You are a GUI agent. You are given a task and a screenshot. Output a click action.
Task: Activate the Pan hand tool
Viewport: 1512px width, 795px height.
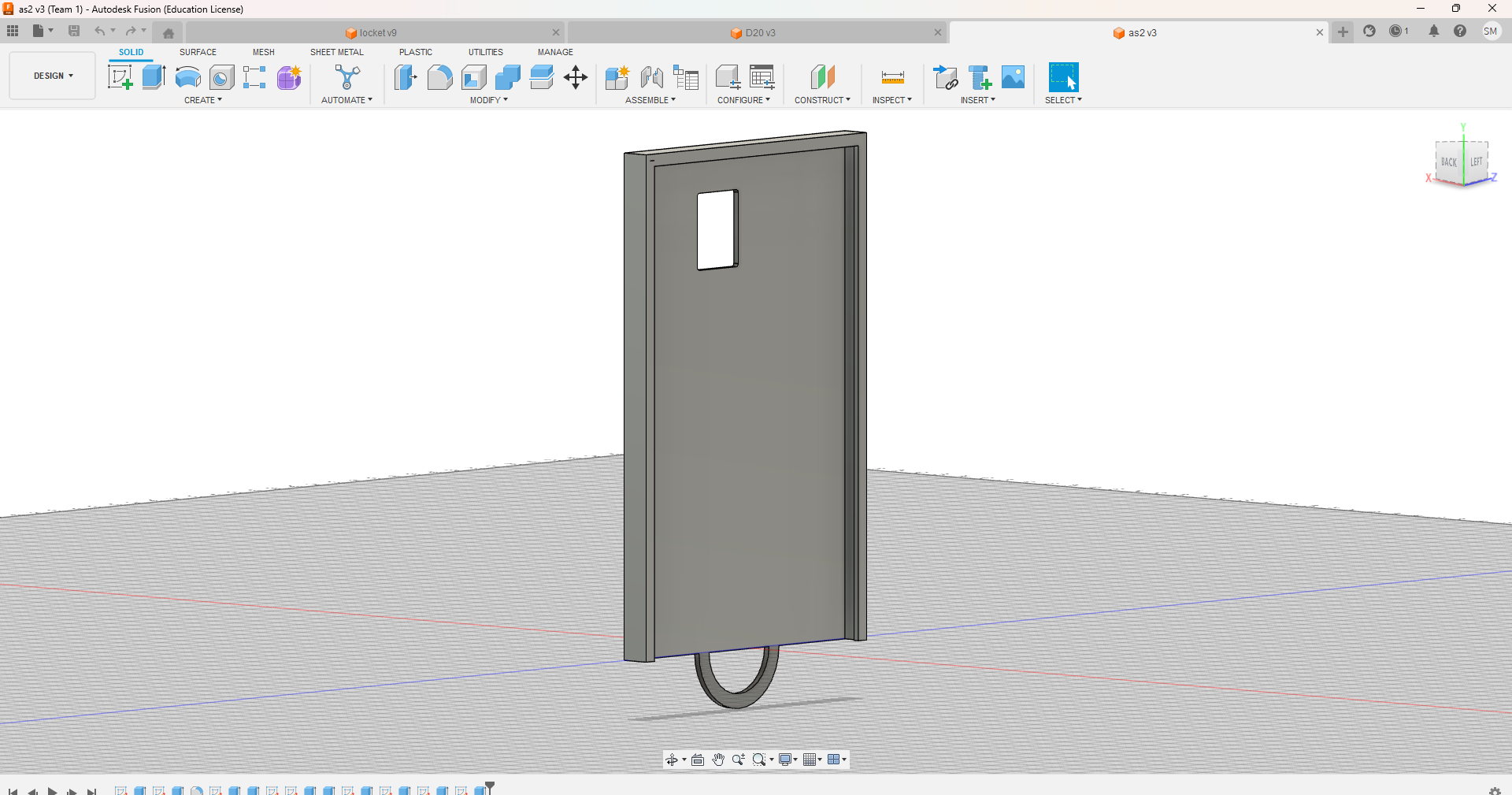[718, 760]
